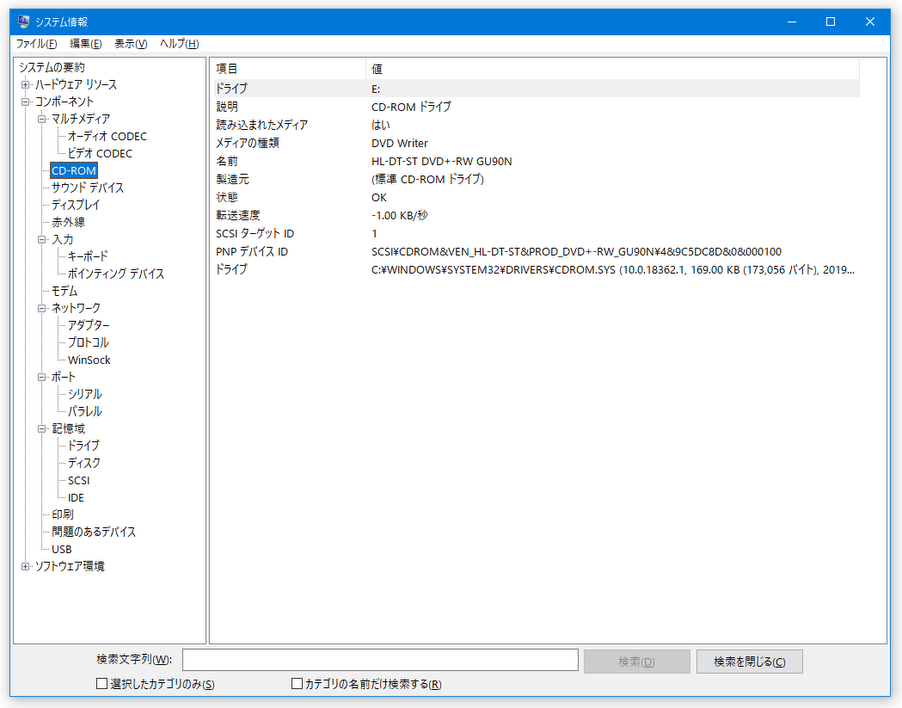Open the 表示(V) menu

click(131, 44)
